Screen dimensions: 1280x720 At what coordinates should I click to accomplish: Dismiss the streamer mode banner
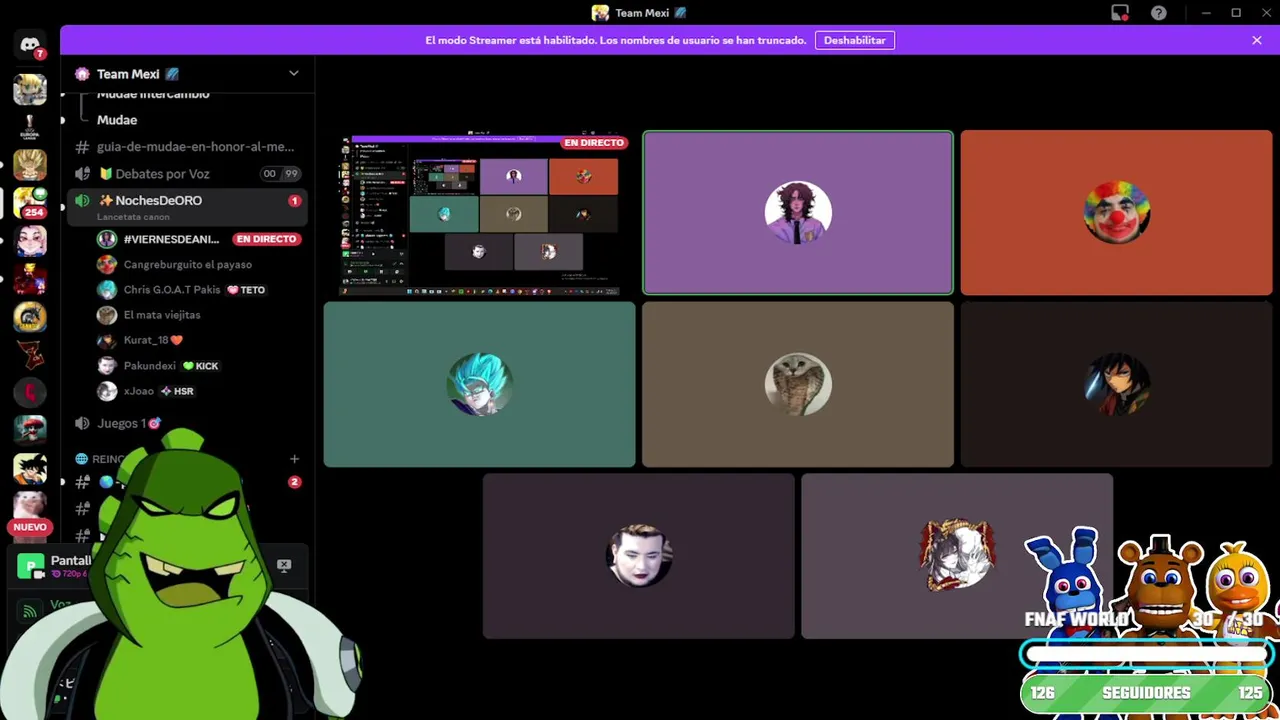[x=1257, y=40]
